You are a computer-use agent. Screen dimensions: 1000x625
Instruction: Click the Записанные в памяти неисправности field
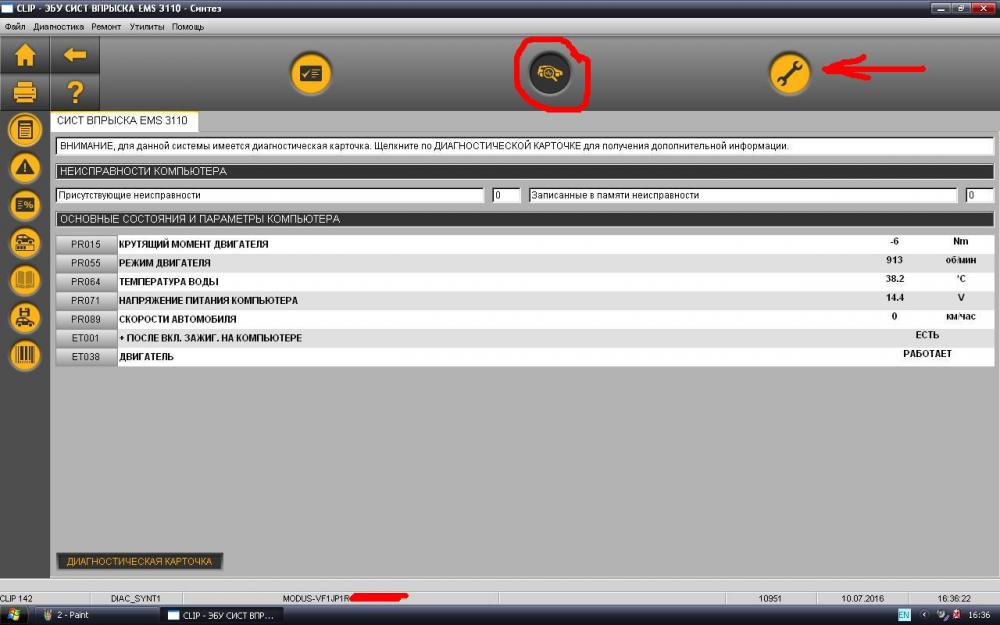click(743, 196)
